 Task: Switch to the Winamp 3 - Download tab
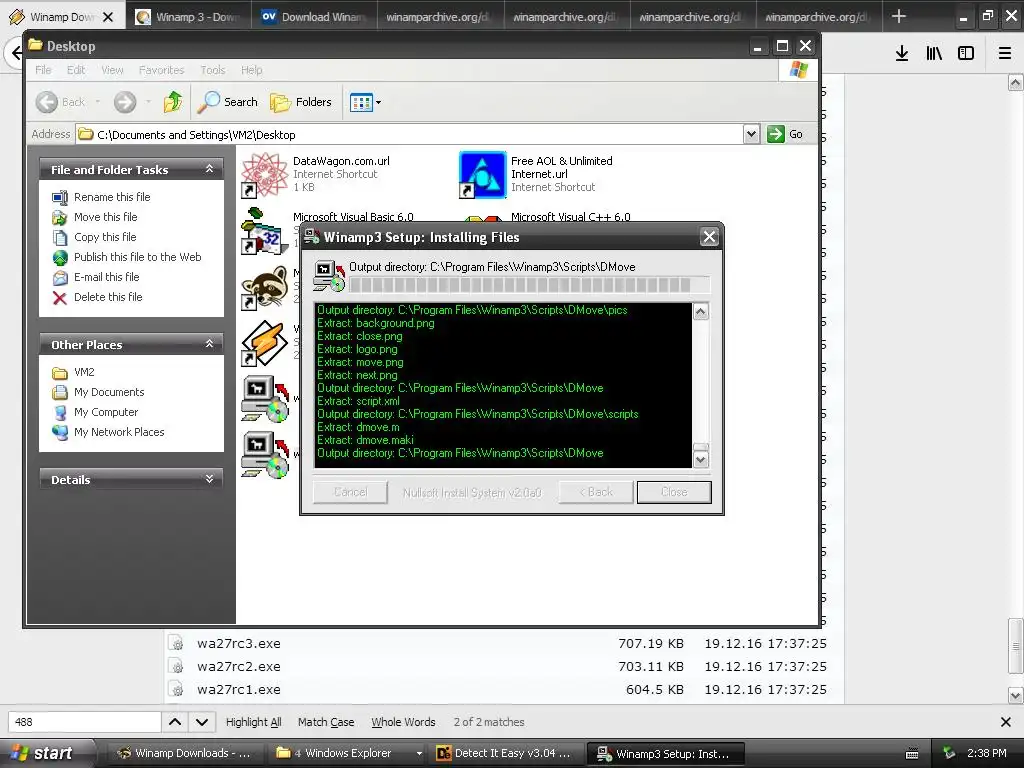(189, 17)
